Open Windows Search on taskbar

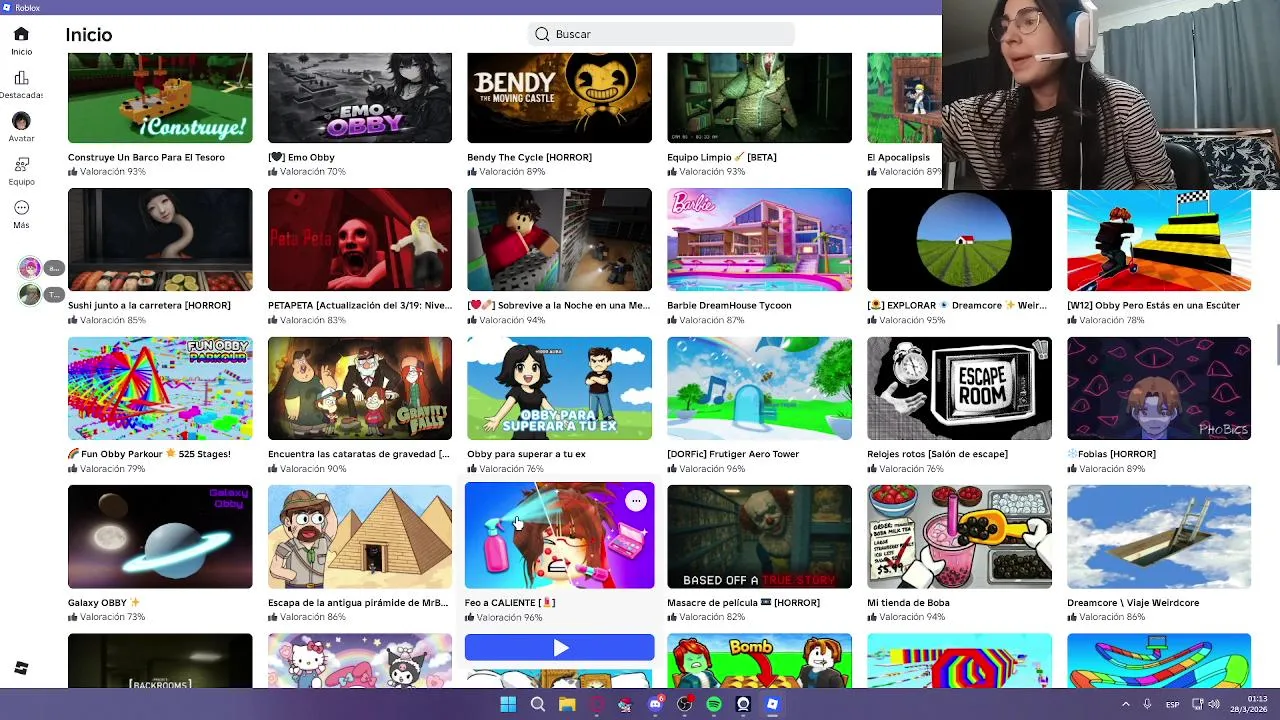pos(538,704)
